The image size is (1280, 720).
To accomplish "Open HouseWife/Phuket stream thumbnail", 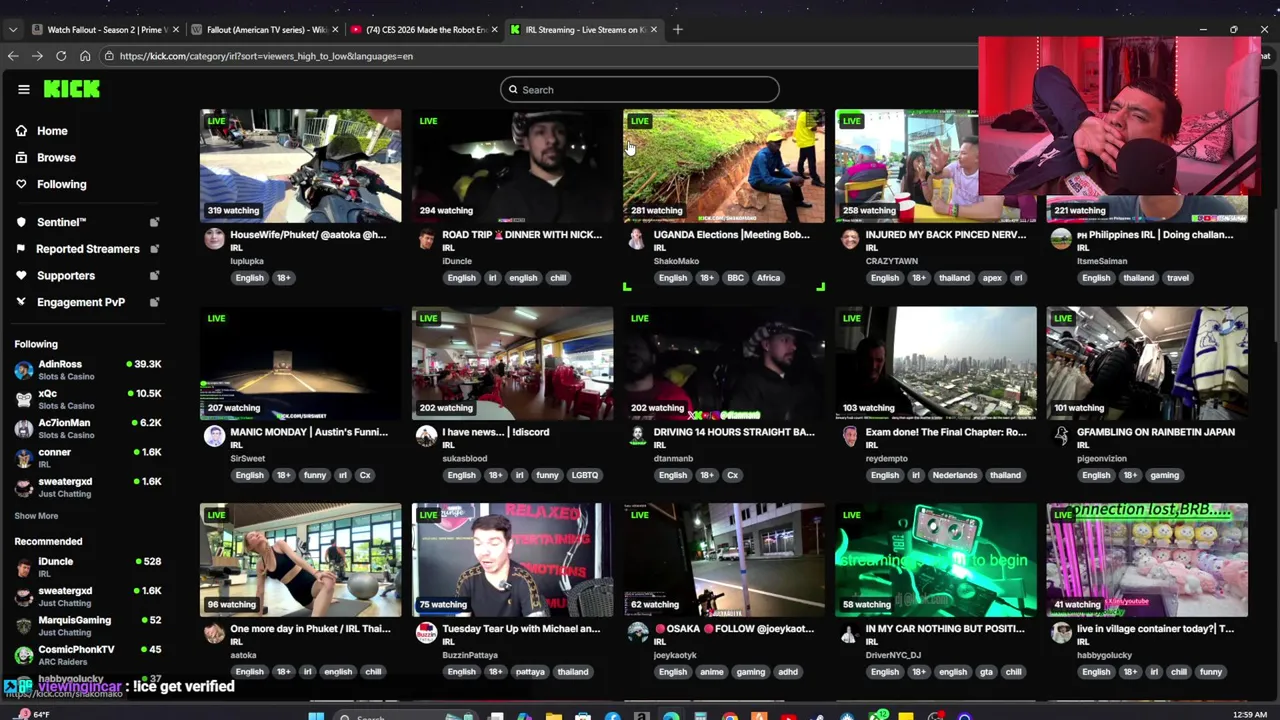I will (x=300, y=166).
